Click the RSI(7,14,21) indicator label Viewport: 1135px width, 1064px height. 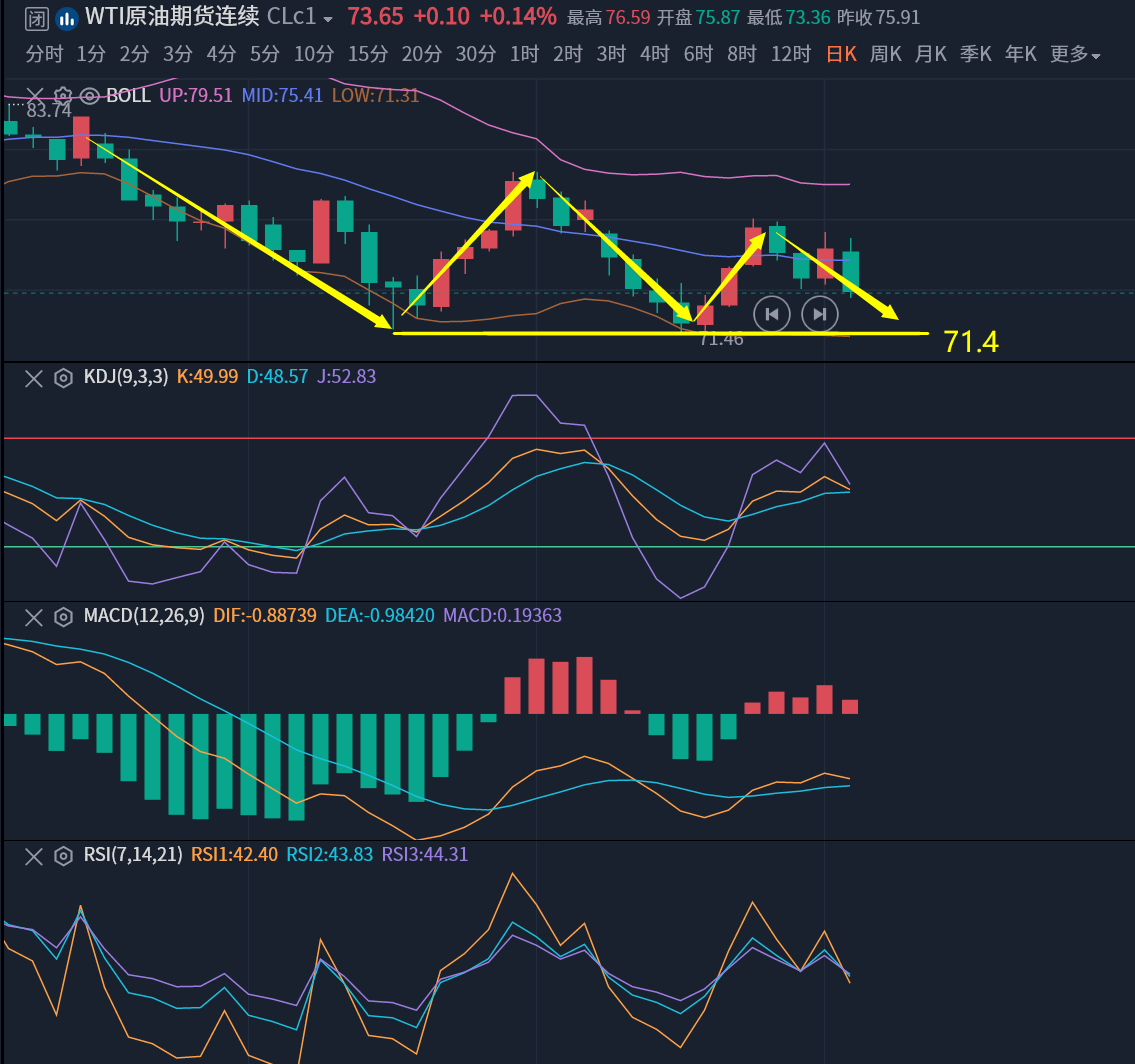[x=133, y=854]
